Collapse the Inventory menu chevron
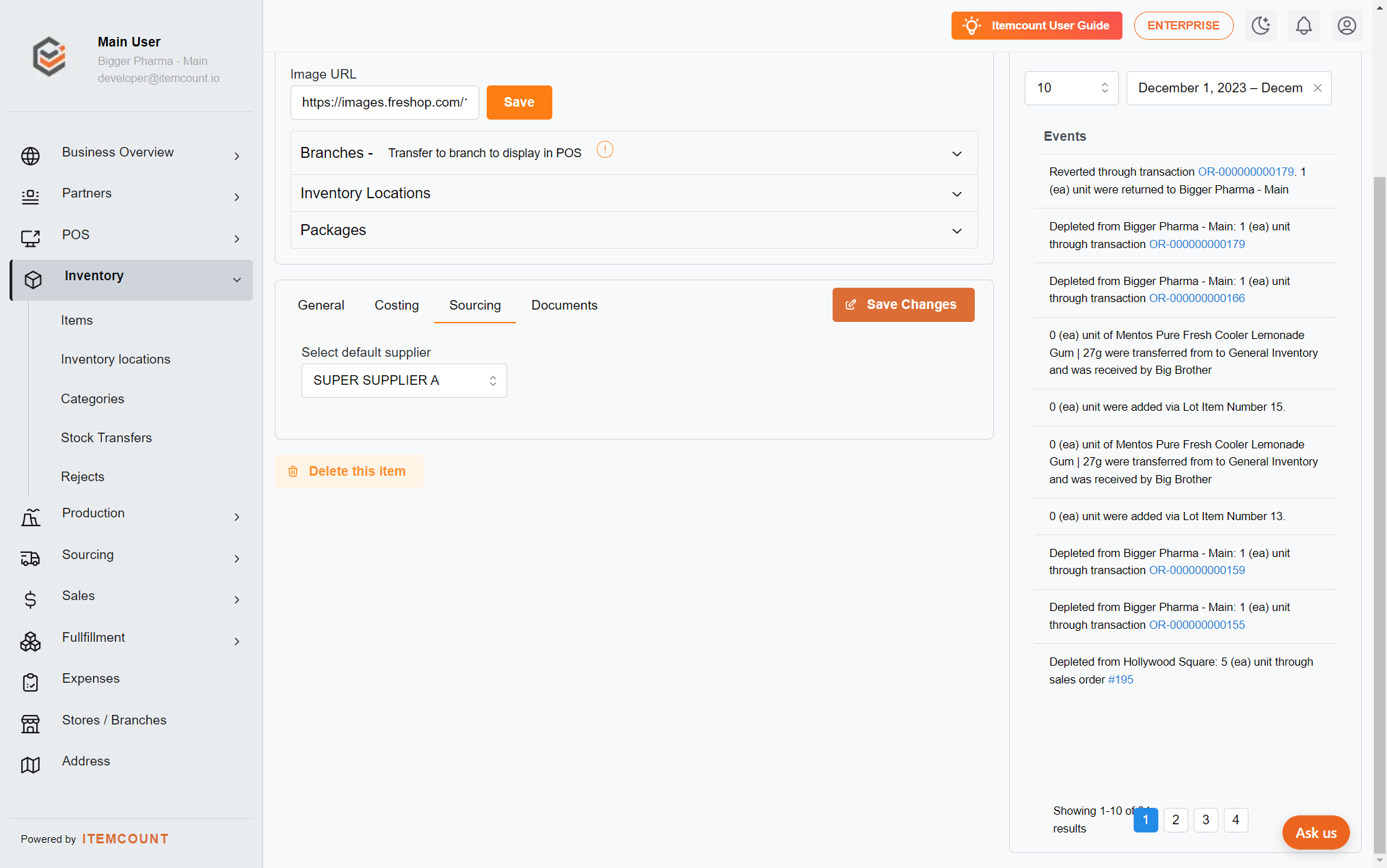The image size is (1387, 868). [237, 280]
